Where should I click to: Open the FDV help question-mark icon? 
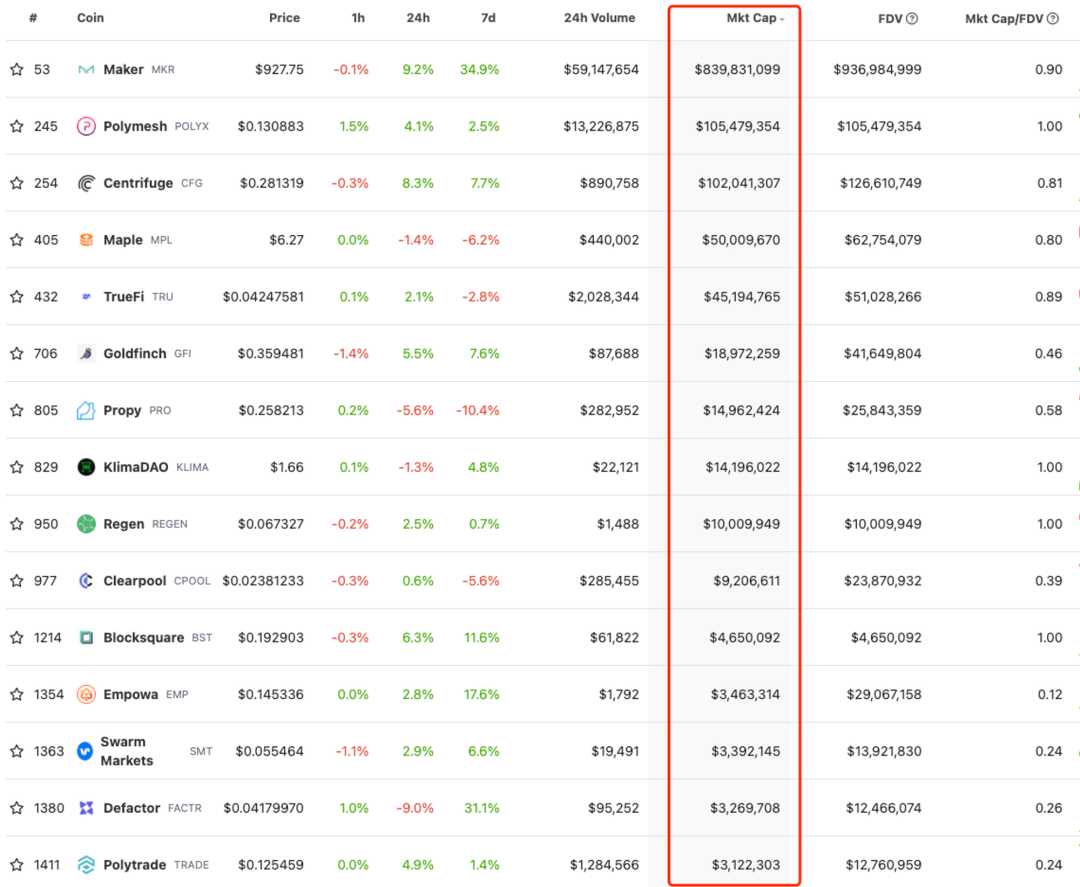click(x=912, y=19)
